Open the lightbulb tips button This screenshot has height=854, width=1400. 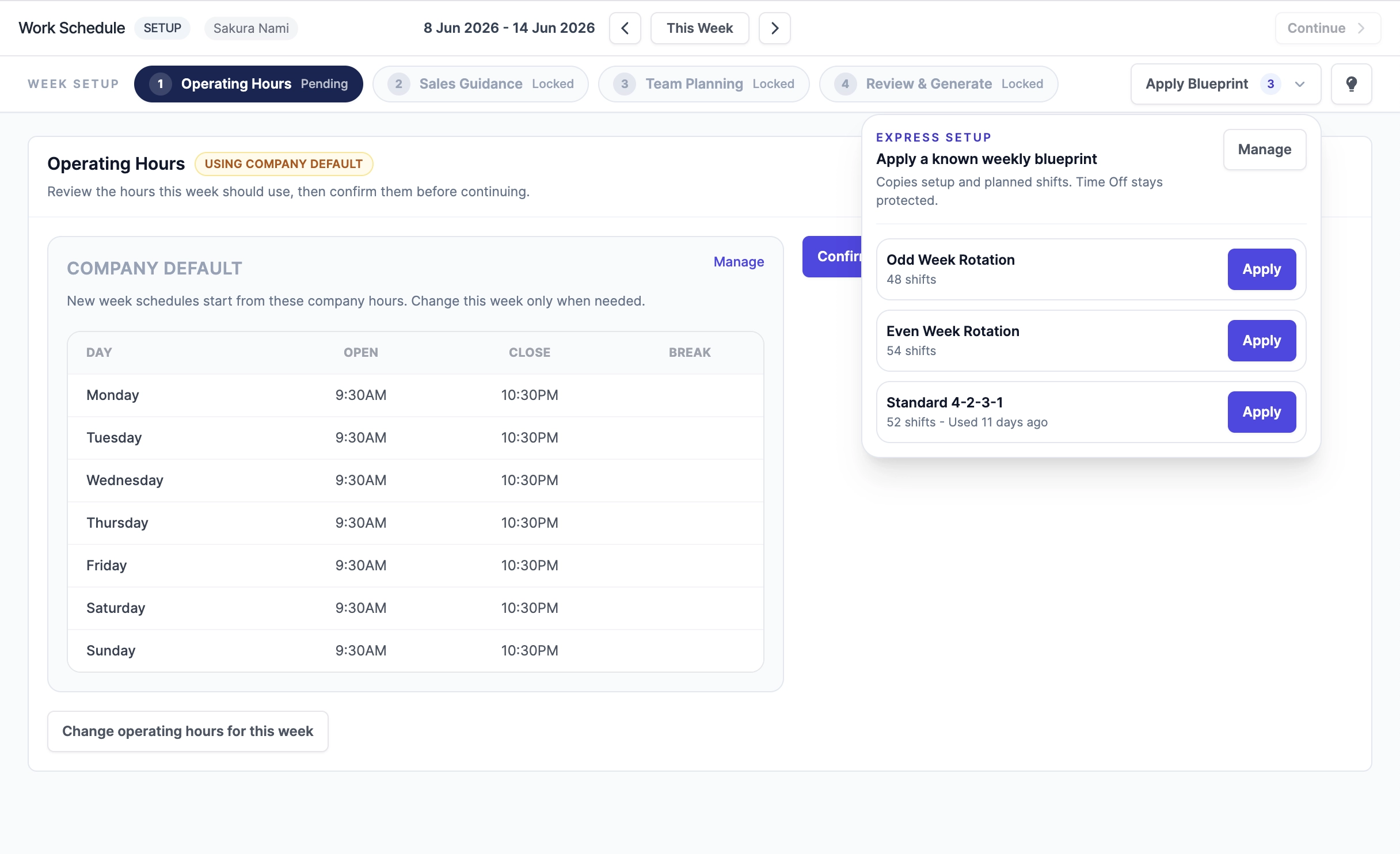pyautogui.click(x=1351, y=84)
